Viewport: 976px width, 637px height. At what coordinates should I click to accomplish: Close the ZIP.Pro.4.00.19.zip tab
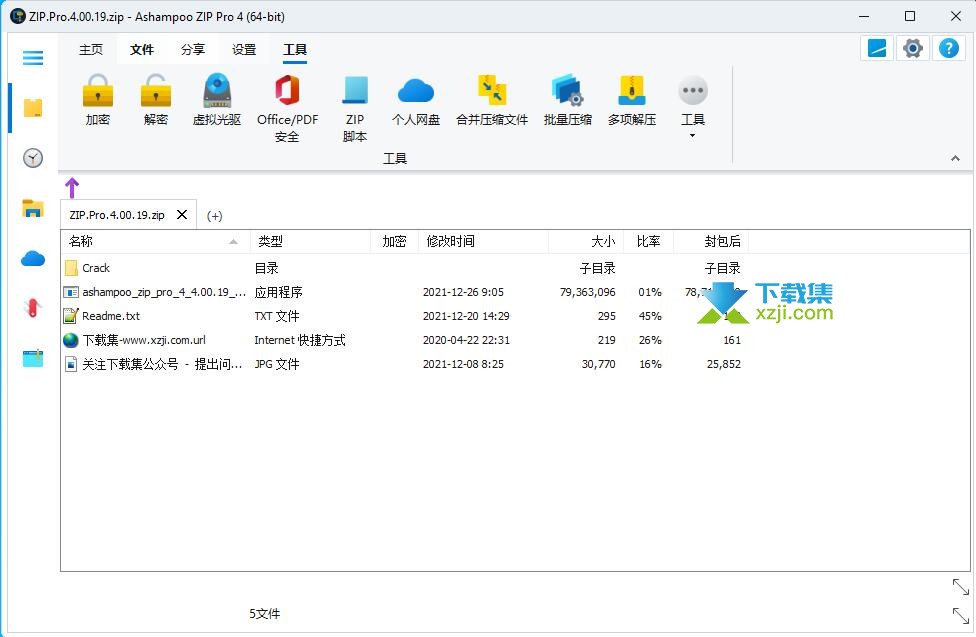point(182,214)
